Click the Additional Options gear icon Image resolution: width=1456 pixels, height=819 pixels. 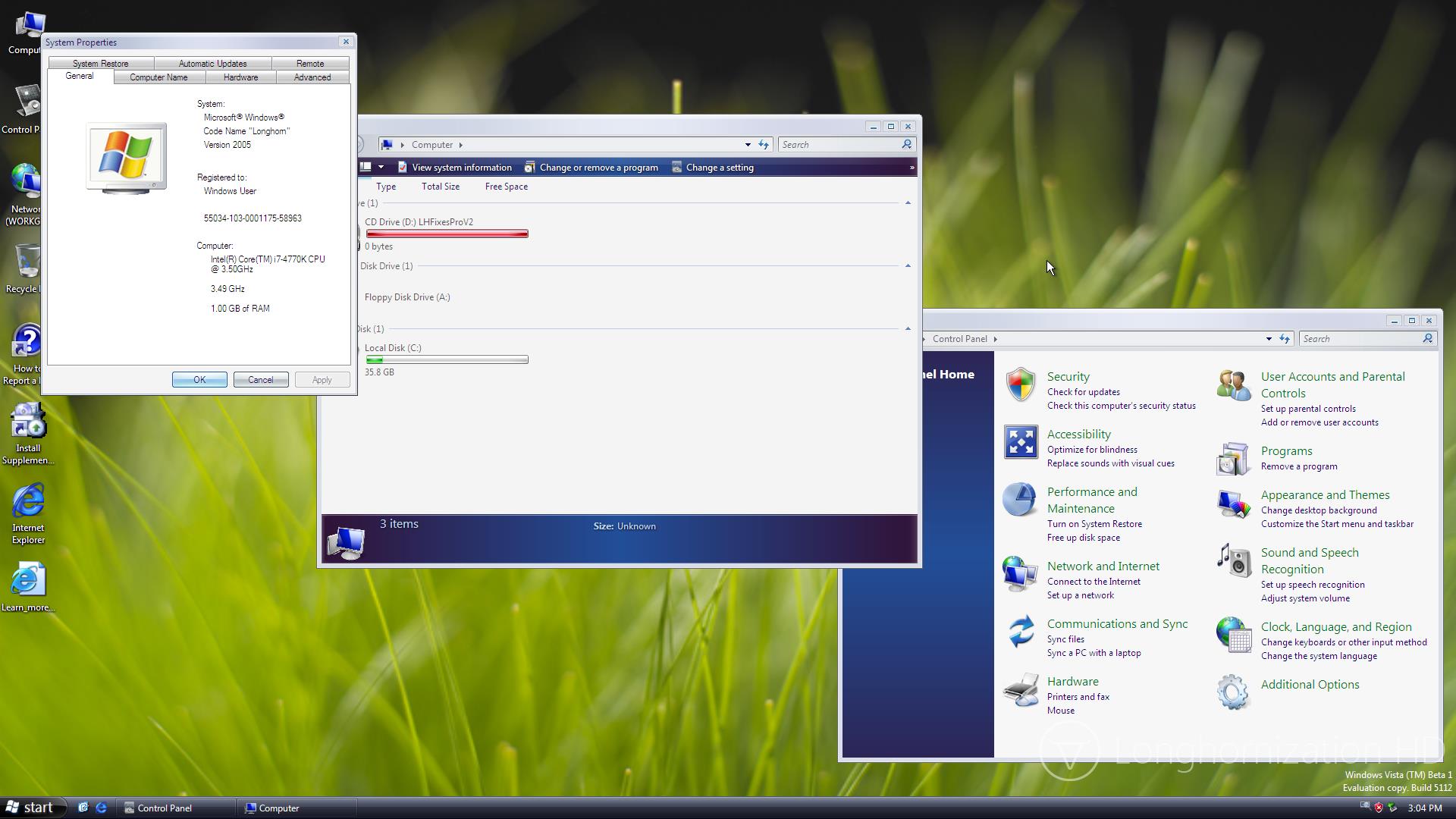pyautogui.click(x=1232, y=692)
